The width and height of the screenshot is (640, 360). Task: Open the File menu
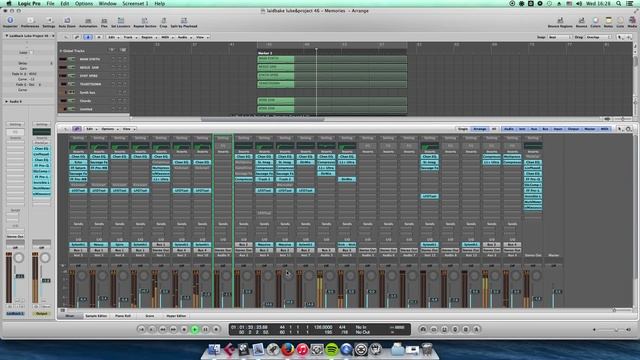50,4
